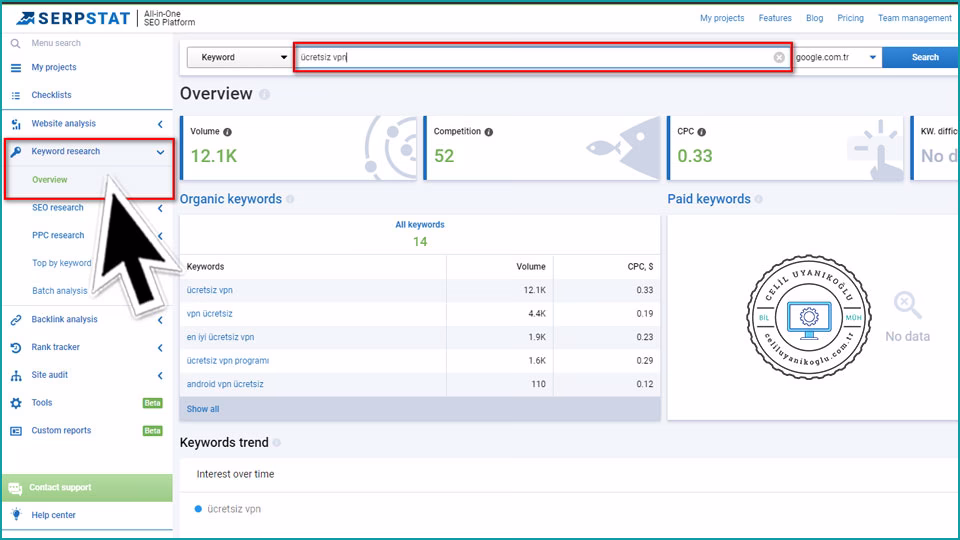Open the Keyword type dropdown
Screen dimensions: 960x540
238,58
